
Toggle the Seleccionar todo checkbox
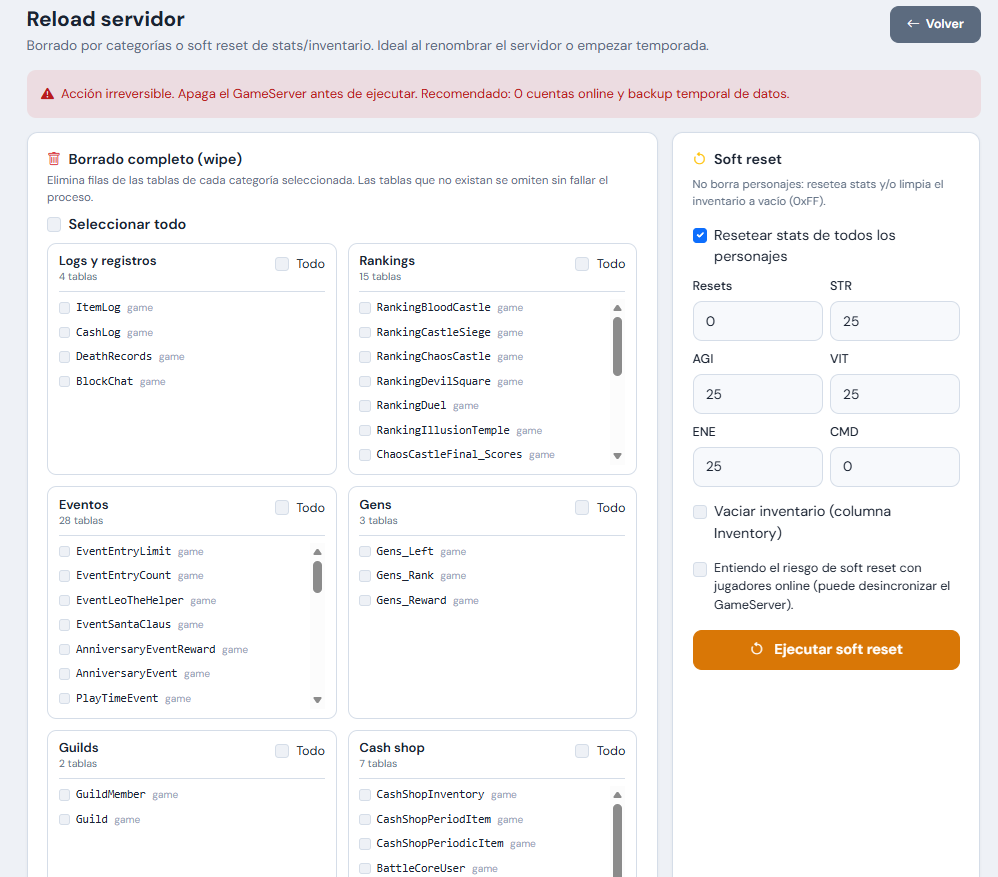point(54,224)
